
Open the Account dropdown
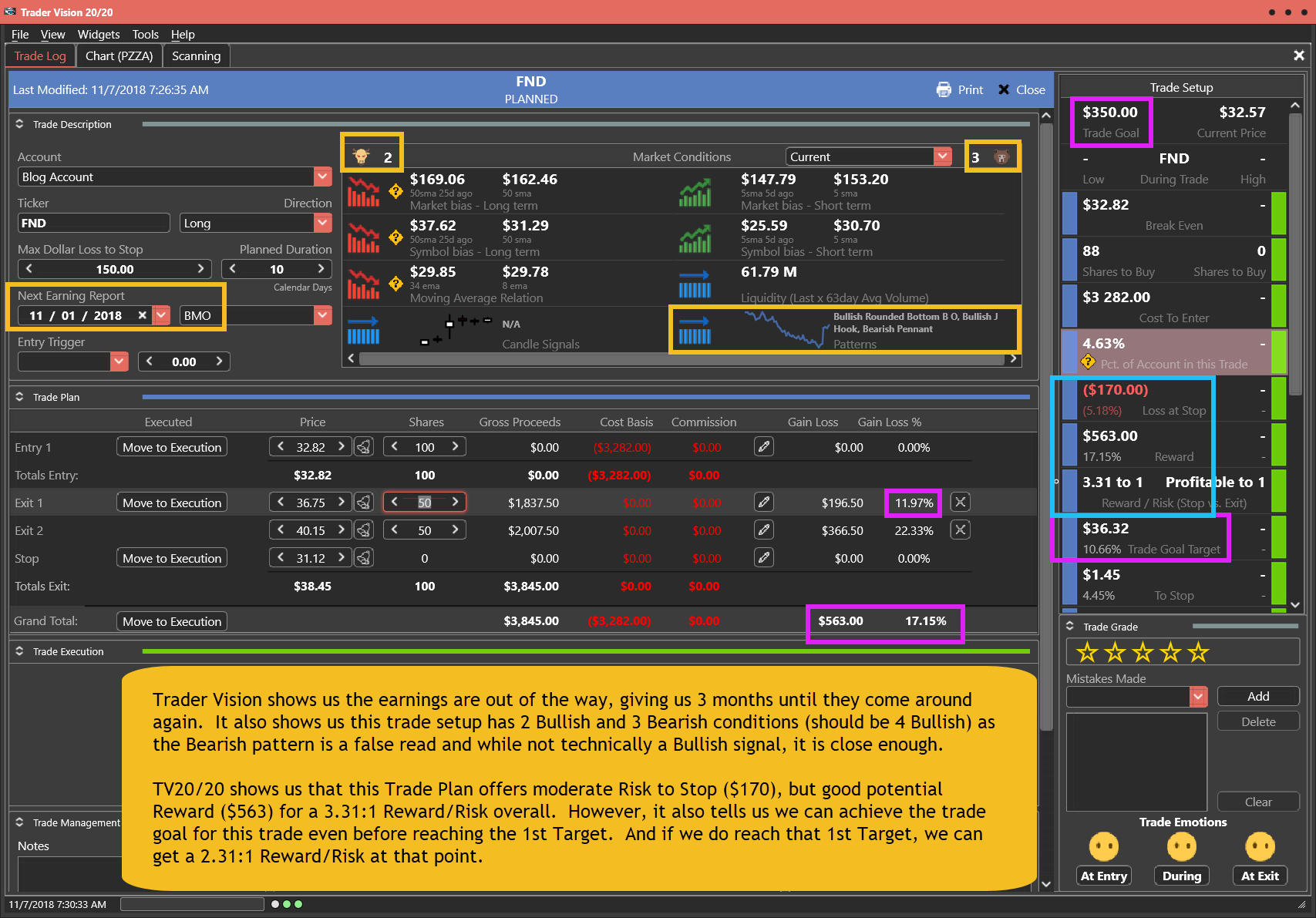pos(323,177)
